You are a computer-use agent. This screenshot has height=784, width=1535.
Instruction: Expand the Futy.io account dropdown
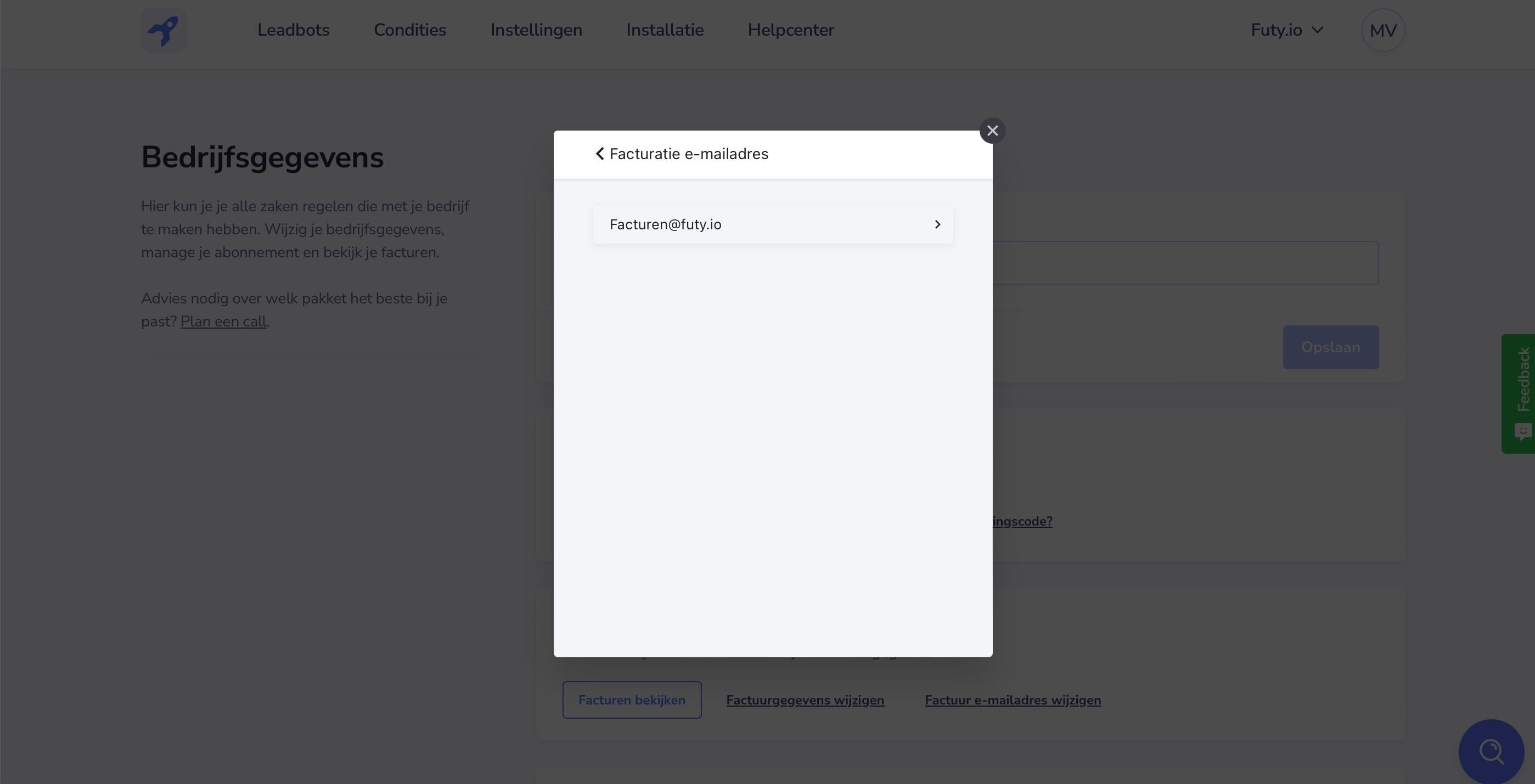coord(1287,30)
